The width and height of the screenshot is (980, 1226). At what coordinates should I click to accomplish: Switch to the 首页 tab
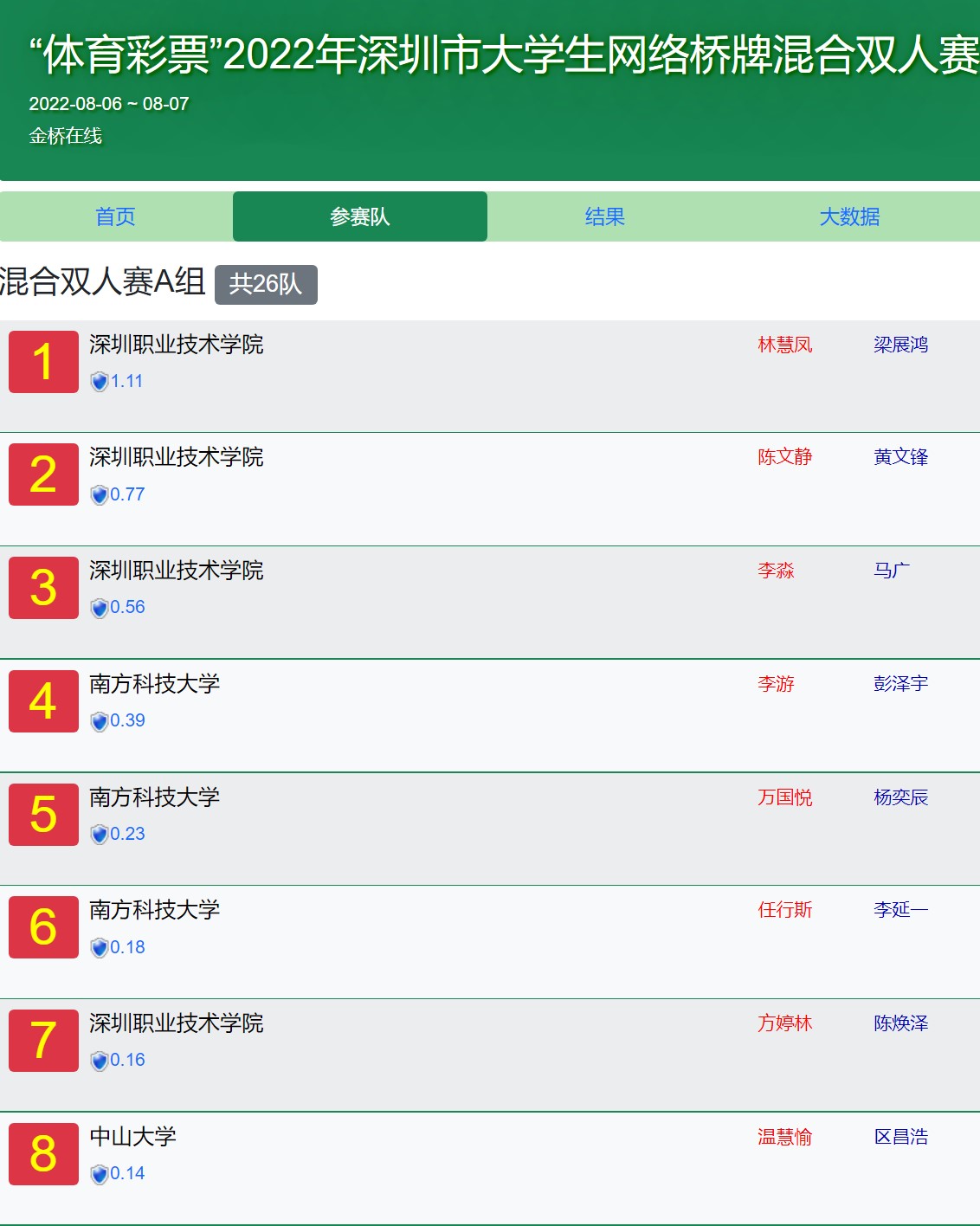coord(115,216)
